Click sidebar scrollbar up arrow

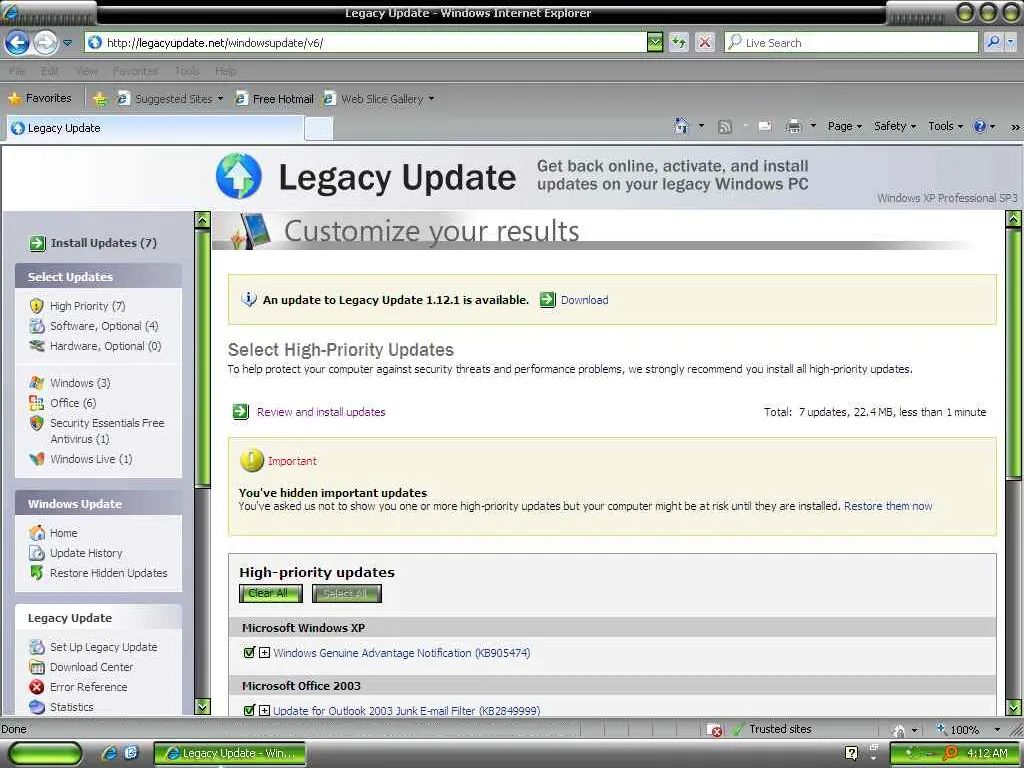(202, 220)
